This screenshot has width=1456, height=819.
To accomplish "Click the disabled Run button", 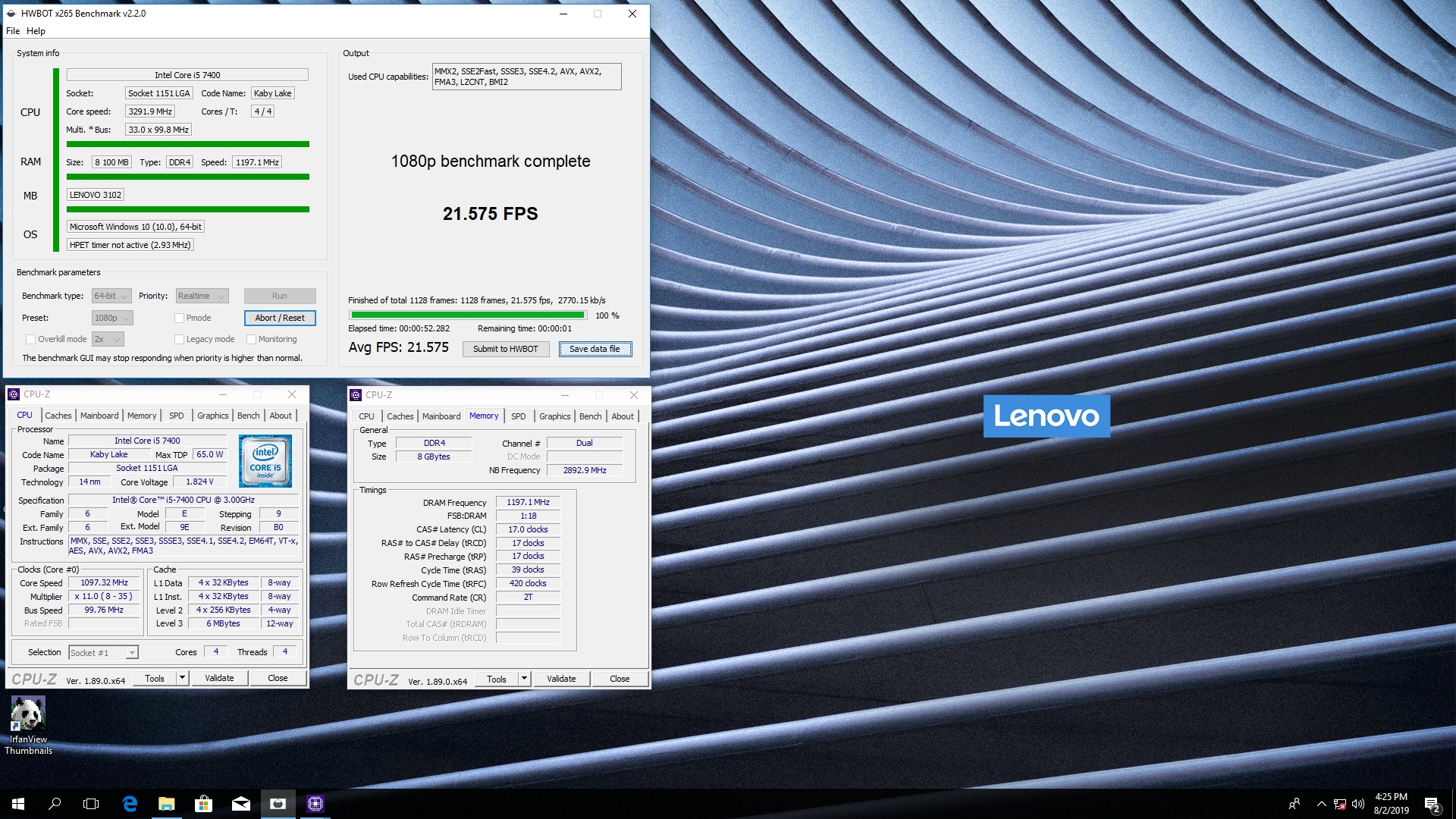I will [x=280, y=296].
